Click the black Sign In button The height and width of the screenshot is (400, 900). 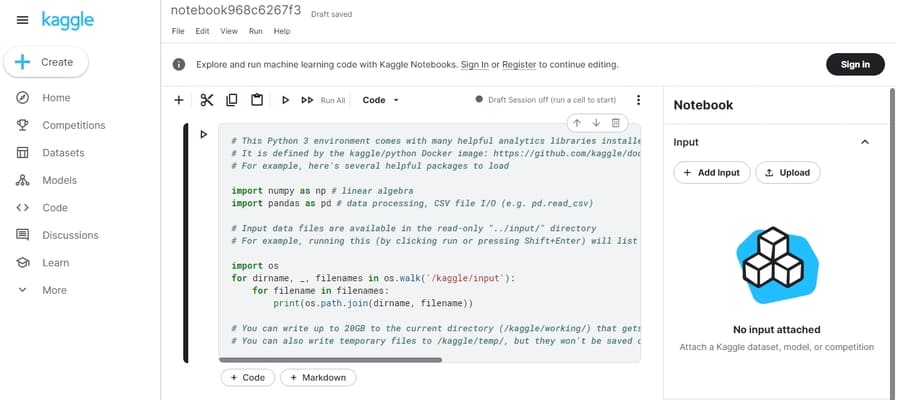pyautogui.click(x=855, y=64)
